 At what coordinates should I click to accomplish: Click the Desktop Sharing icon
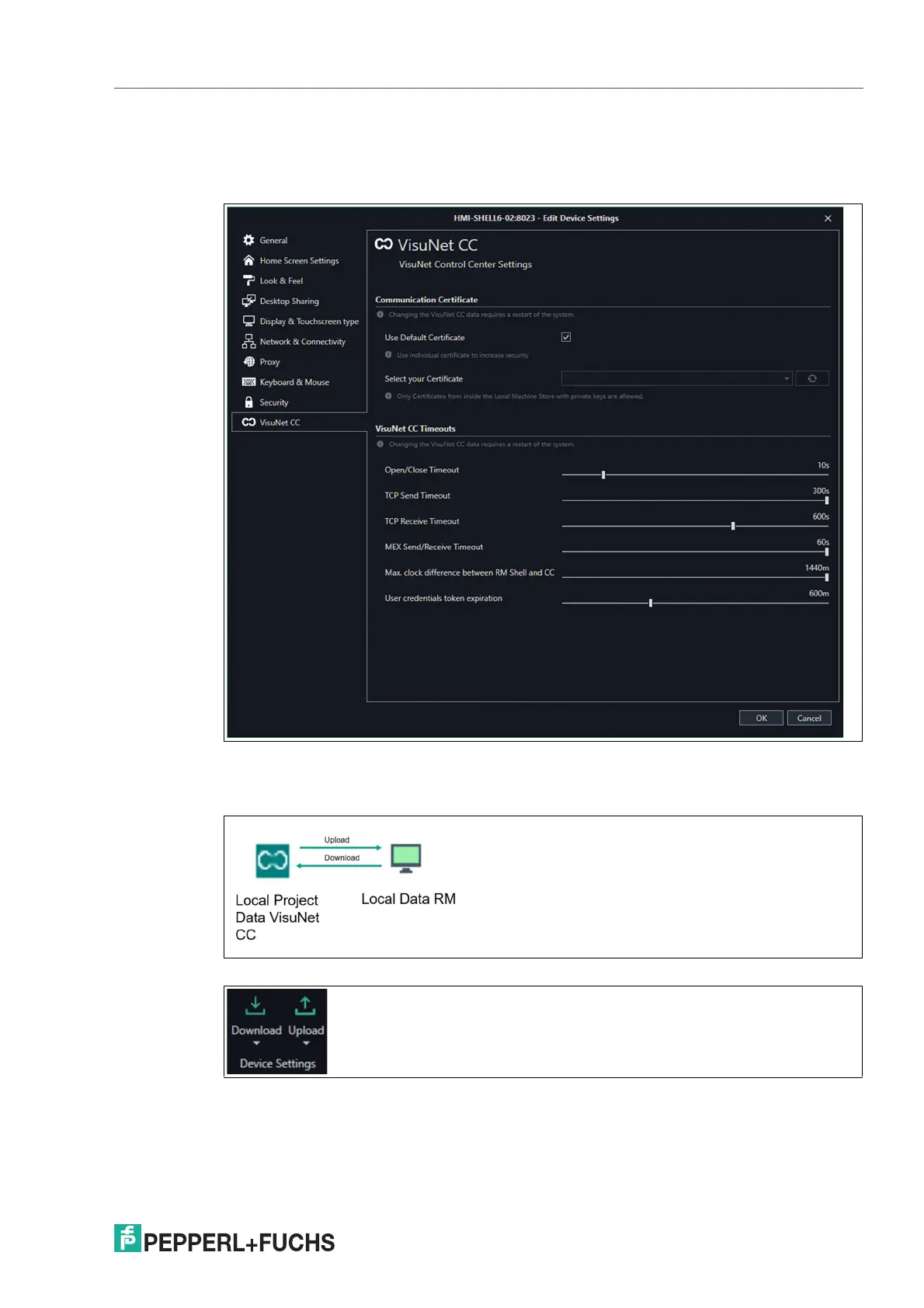248,301
